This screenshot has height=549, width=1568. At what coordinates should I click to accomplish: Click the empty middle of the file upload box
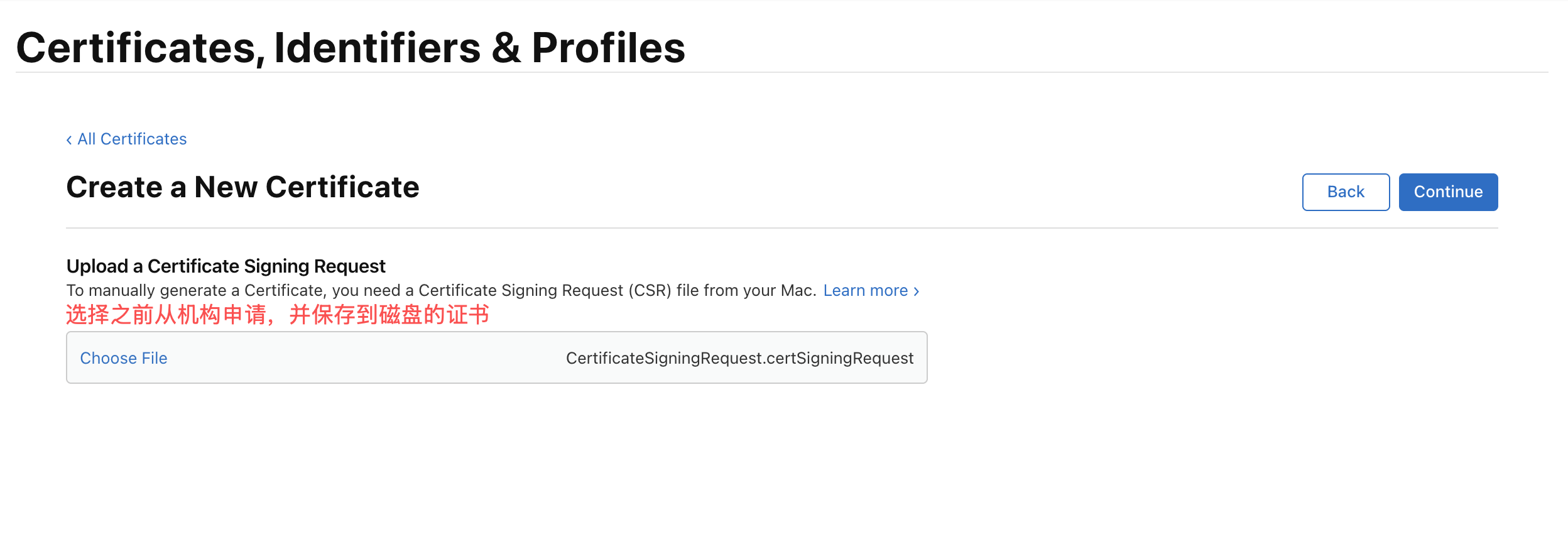(364, 358)
